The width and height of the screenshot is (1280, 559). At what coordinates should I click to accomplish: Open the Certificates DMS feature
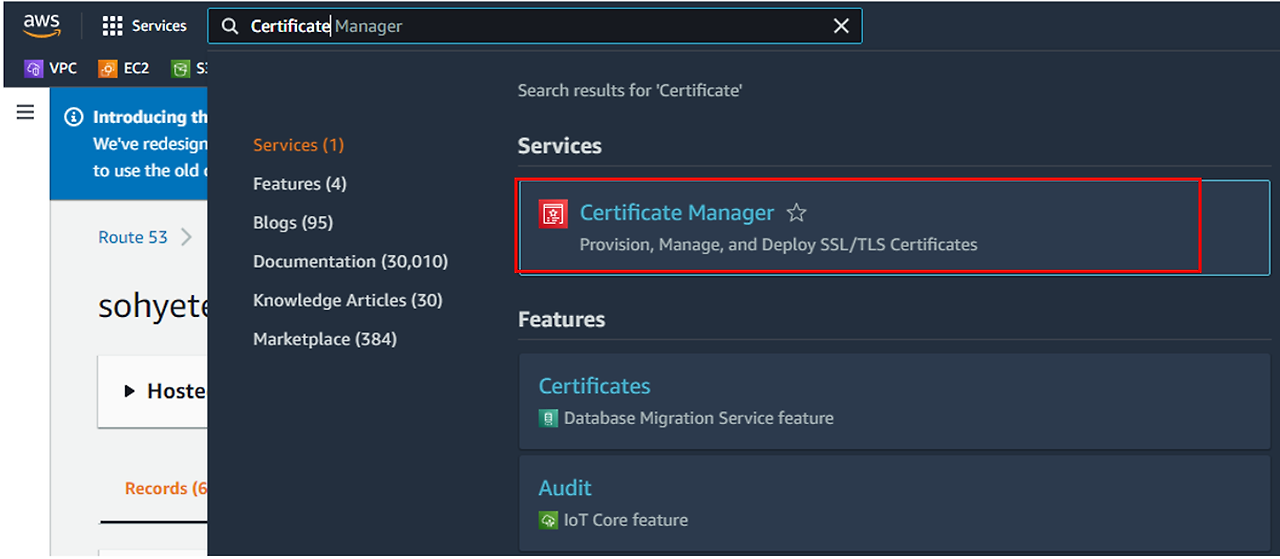595,386
